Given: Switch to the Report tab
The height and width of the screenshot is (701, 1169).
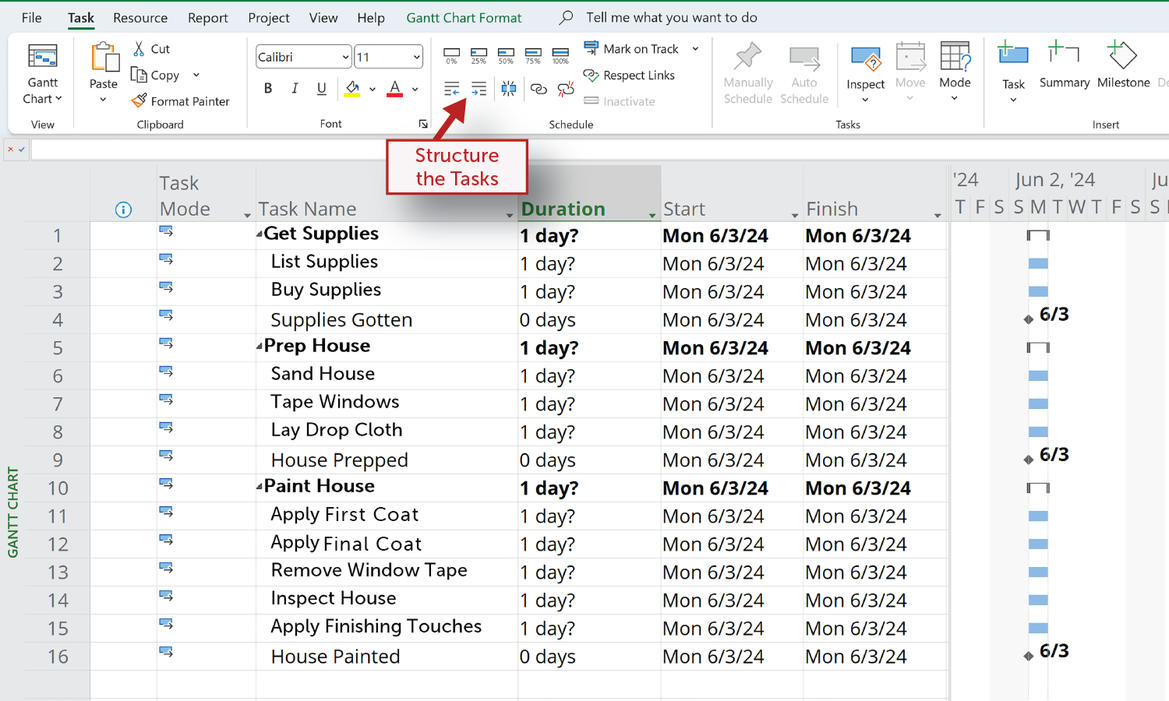Looking at the screenshot, I should 208,18.
